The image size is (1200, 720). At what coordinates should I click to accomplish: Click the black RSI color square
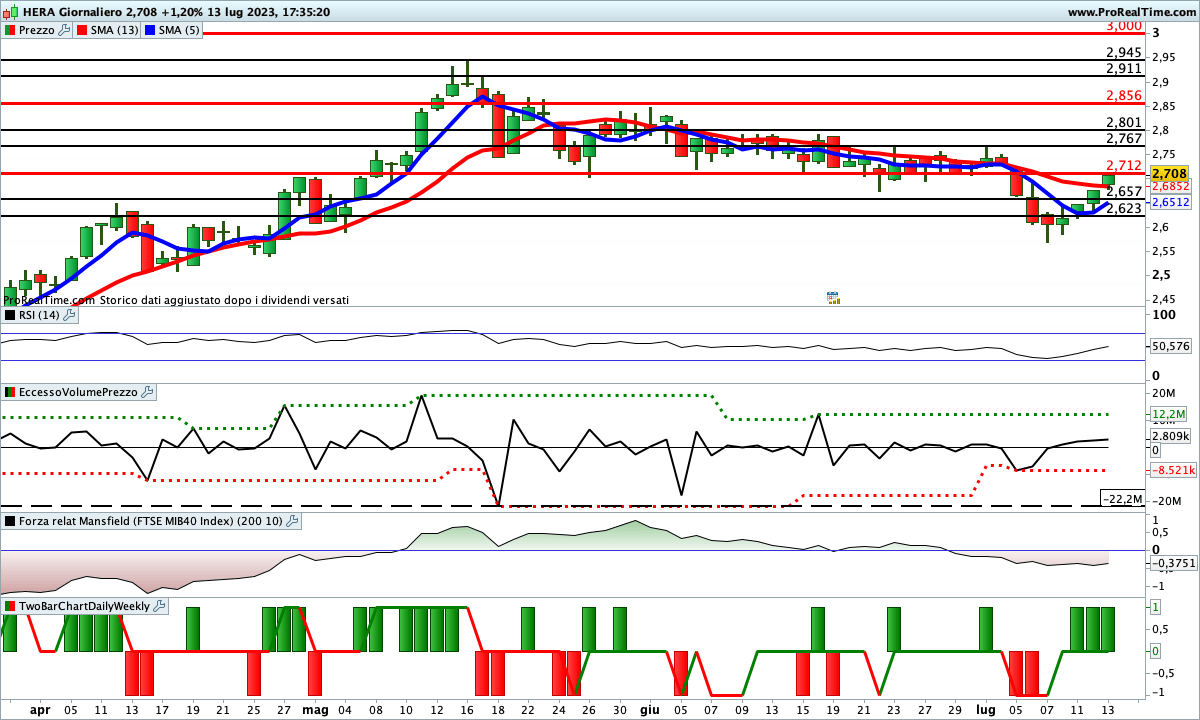[x=10, y=315]
